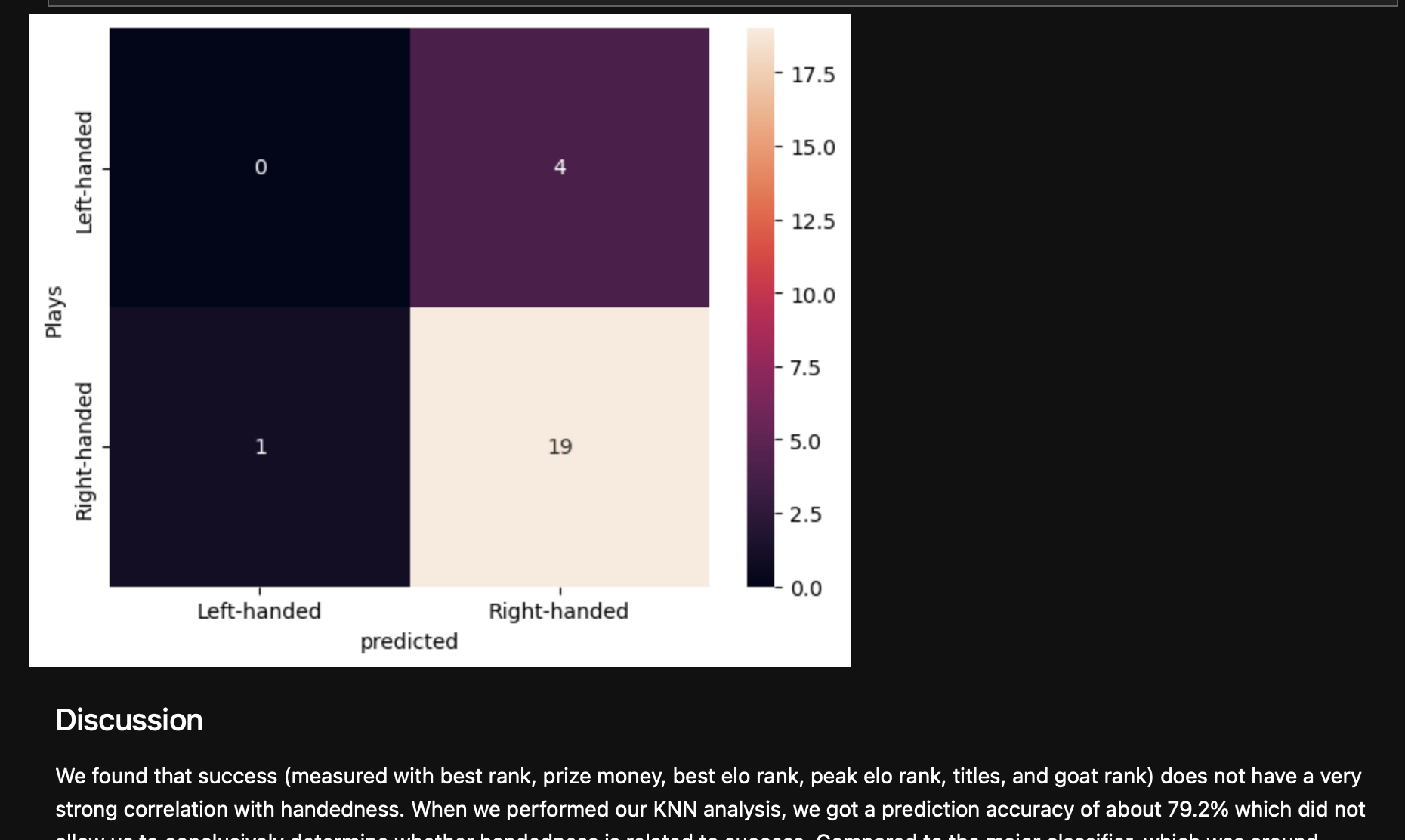This screenshot has width=1405, height=840.
Task: Click the 2.5 color bar tick label
Action: (805, 514)
